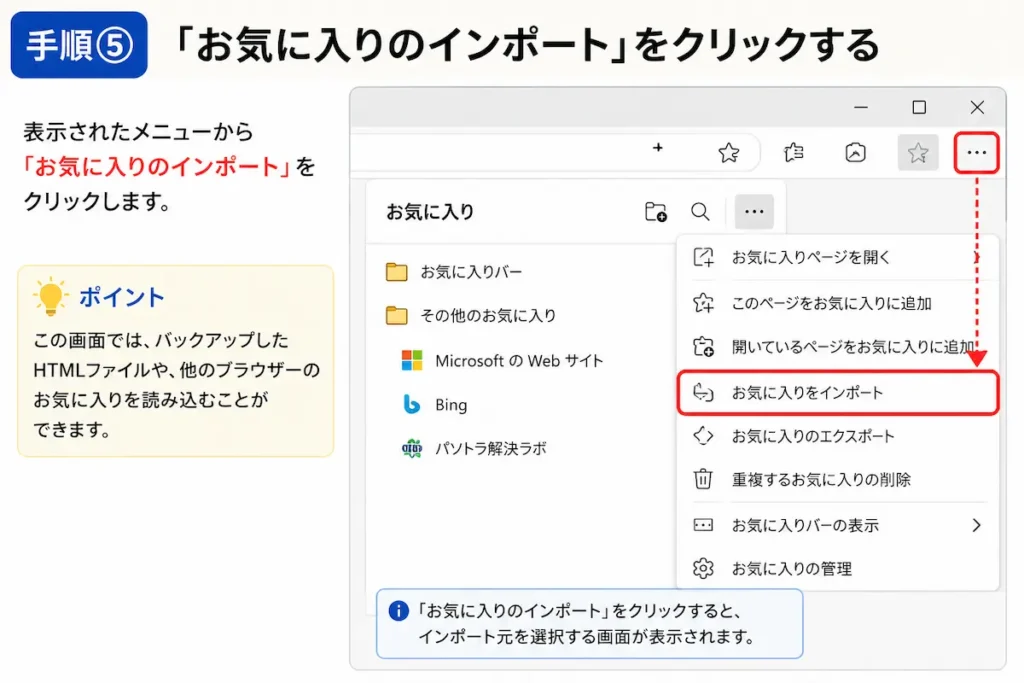Click the add folder icon in Favorites panel
This screenshot has height=683, width=1024.
[x=656, y=212]
